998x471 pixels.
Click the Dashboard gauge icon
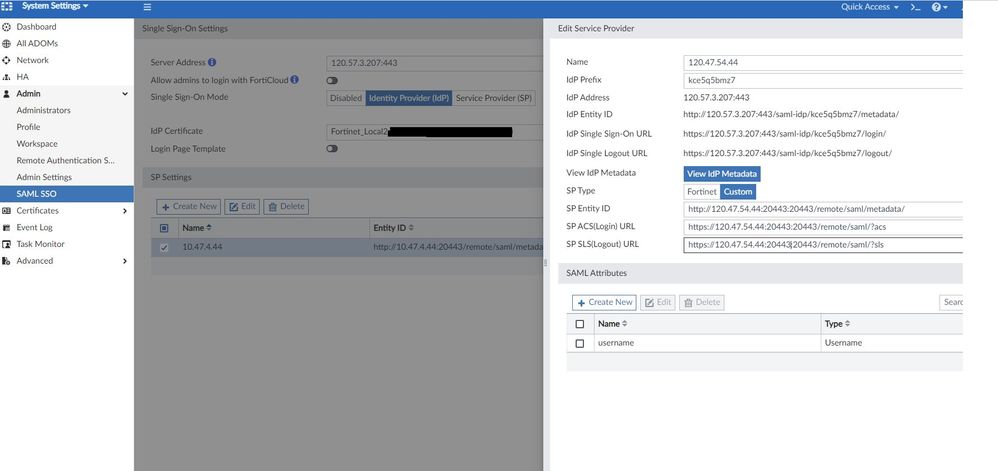pos(7,27)
